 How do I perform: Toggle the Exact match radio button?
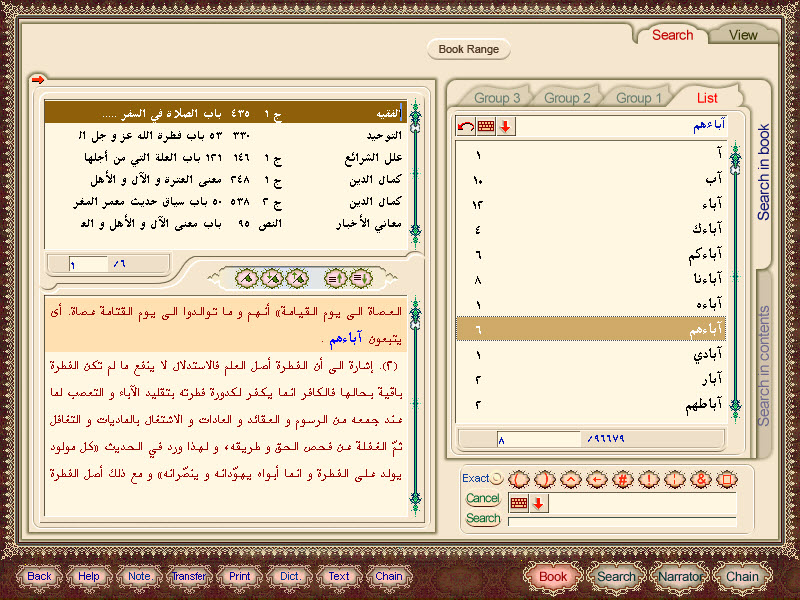pyautogui.click(x=496, y=479)
